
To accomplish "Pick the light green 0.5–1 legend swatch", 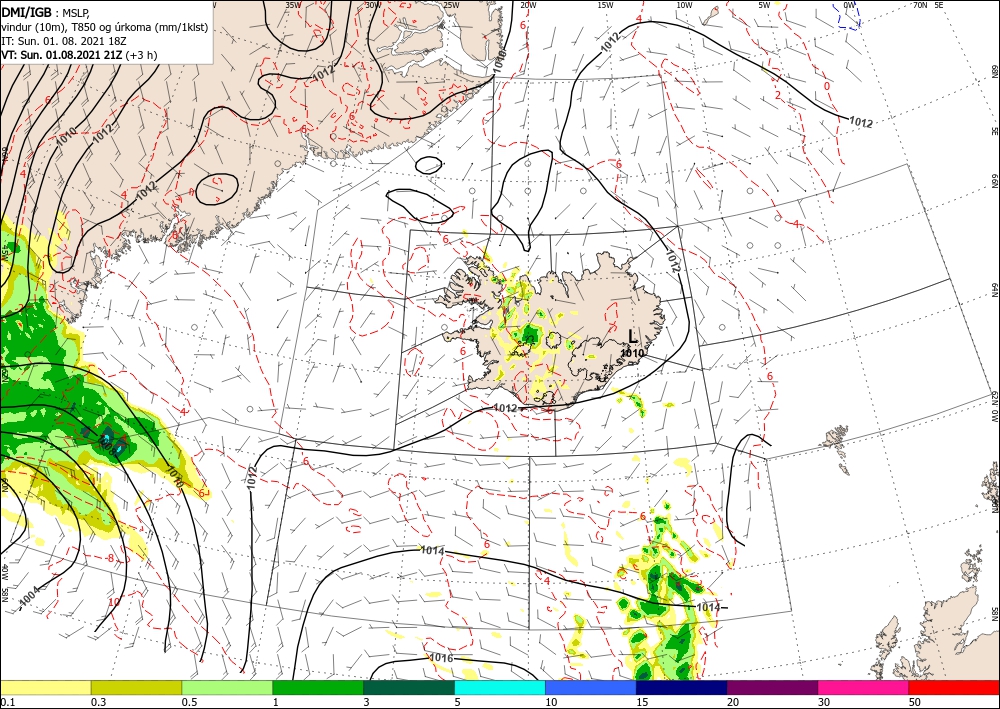I will [x=227, y=688].
